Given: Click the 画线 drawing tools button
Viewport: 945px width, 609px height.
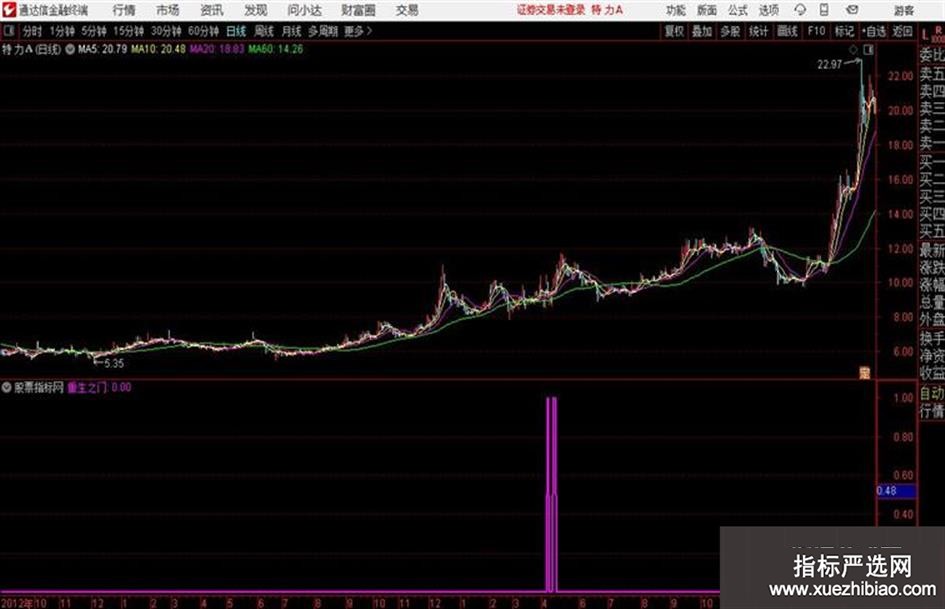Looking at the screenshot, I should [x=787, y=31].
